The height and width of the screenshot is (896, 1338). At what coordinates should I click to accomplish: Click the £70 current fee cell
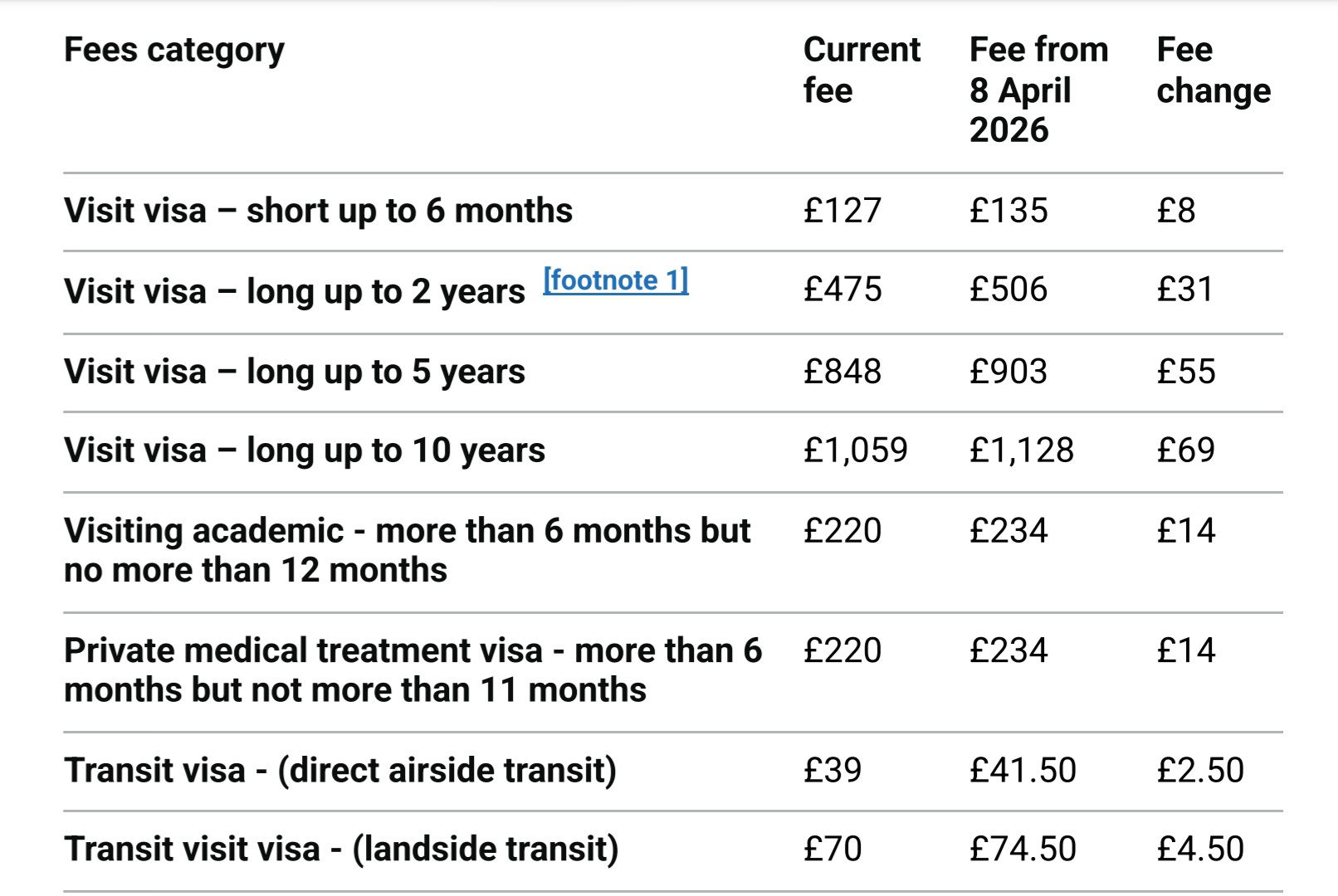(833, 849)
